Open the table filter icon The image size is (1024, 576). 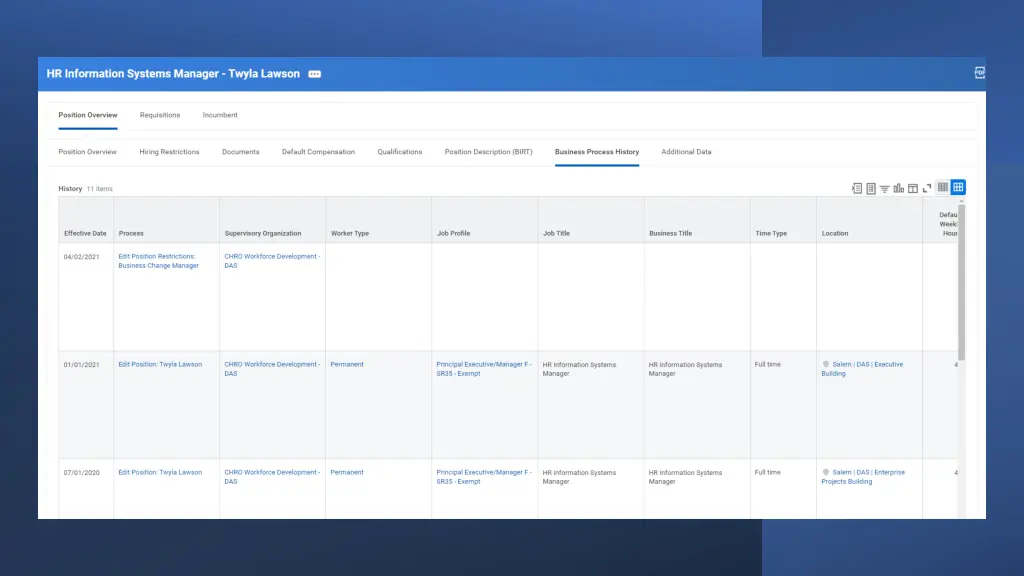point(884,189)
